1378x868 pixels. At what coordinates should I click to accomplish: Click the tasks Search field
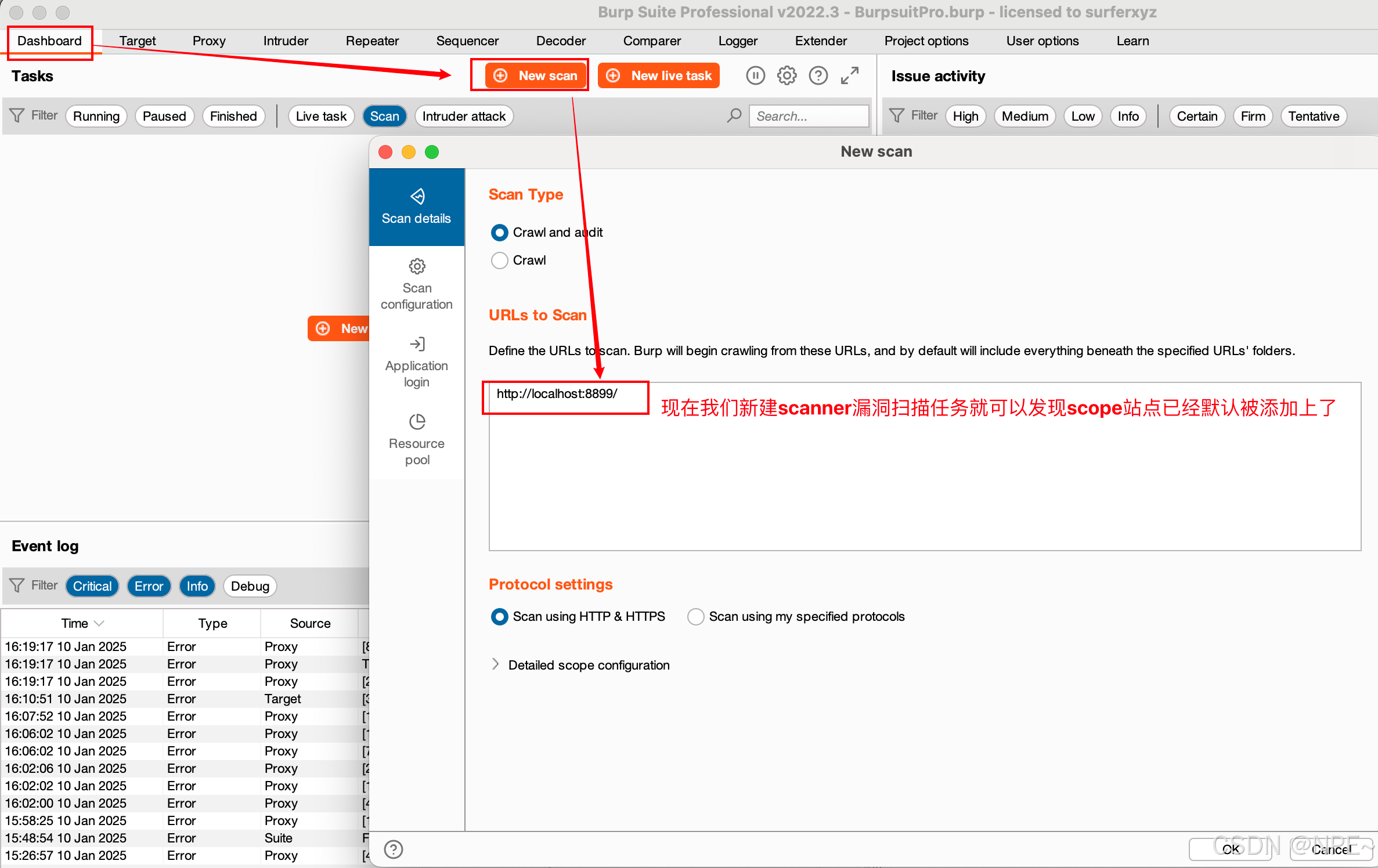pyautogui.click(x=808, y=116)
